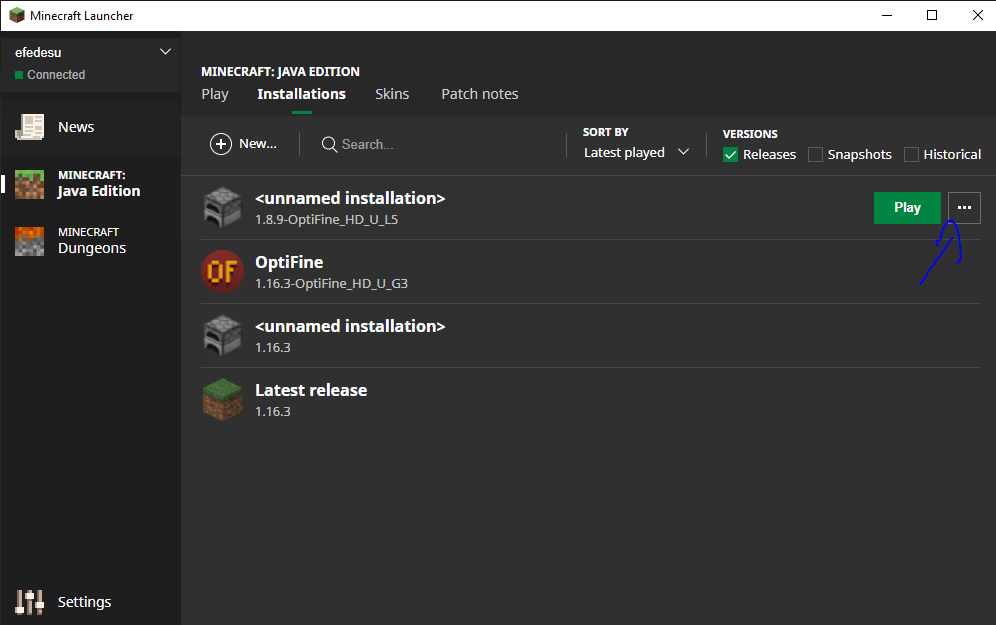
Task: Click furnace icon of 1.8.9-OptiFine installation
Action: tap(222, 207)
